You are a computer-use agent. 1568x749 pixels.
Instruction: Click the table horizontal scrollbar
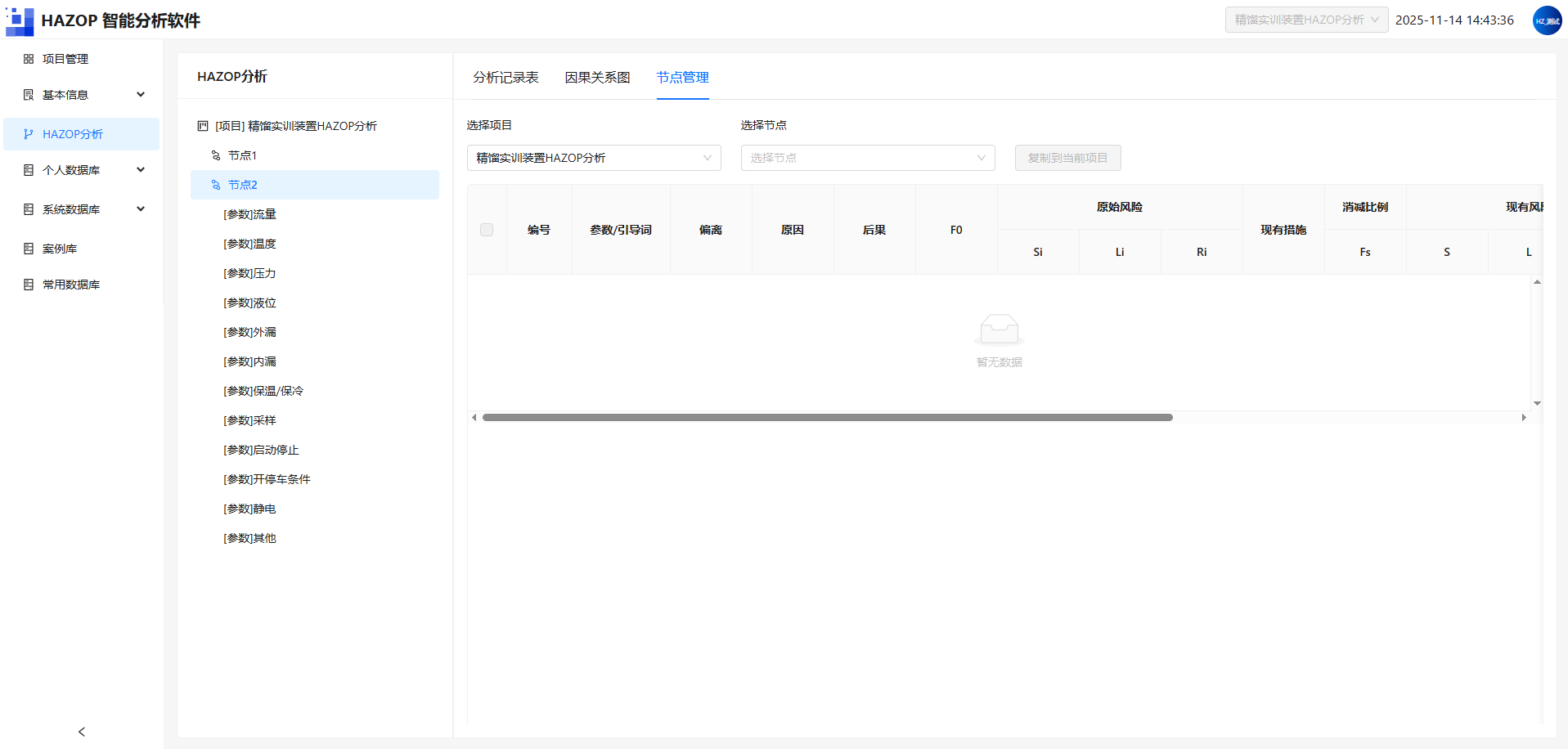pos(827,417)
